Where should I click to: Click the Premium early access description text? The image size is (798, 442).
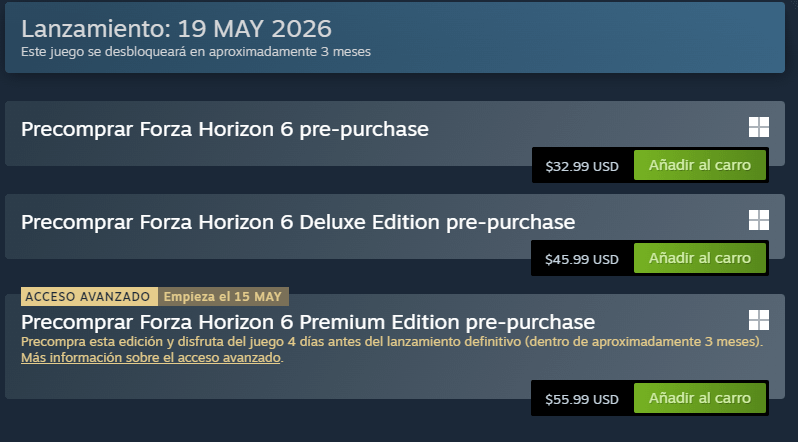[x=390, y=342]
